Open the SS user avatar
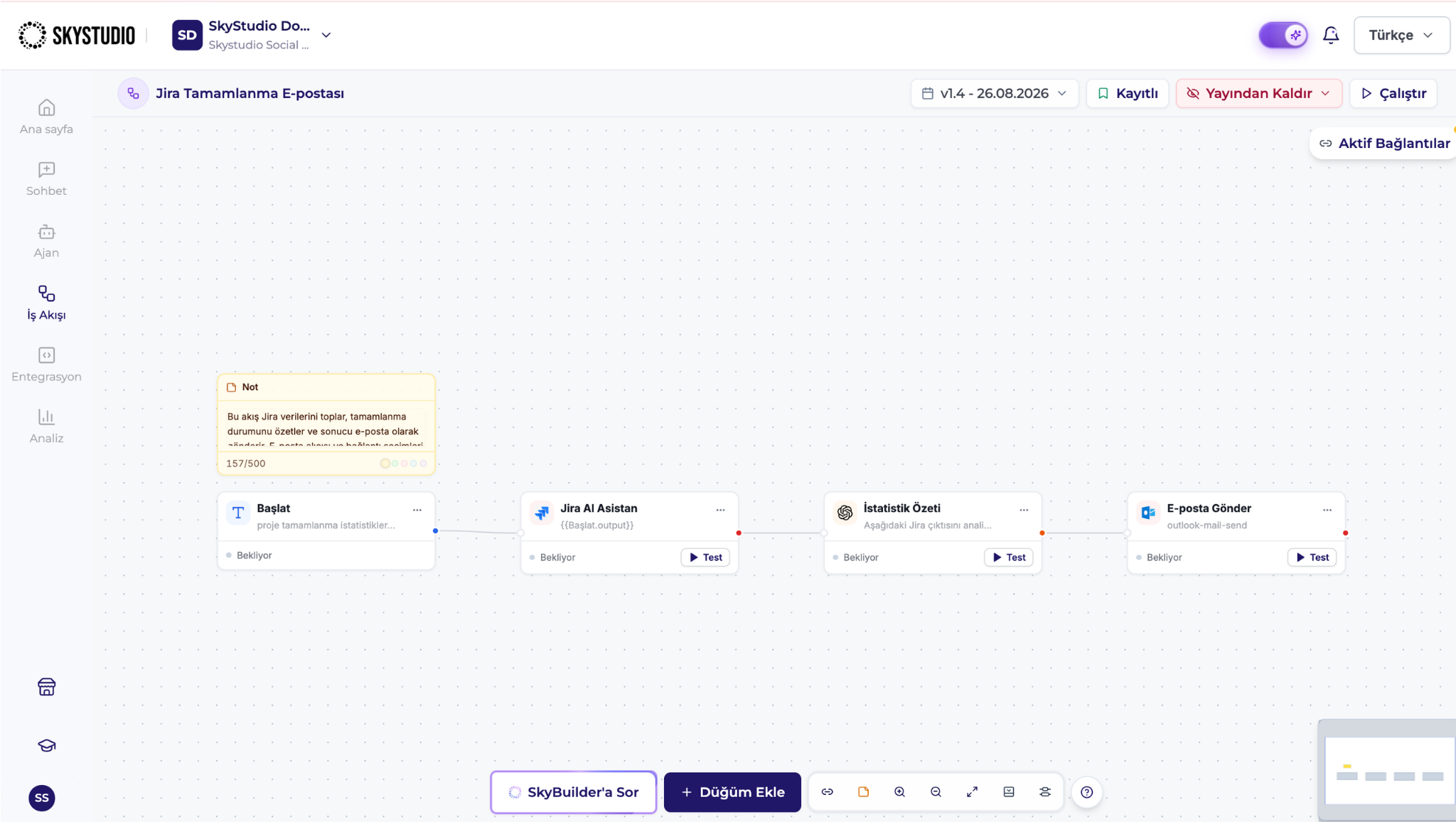Screen dimensions: 1456x822 click(42, 798)
